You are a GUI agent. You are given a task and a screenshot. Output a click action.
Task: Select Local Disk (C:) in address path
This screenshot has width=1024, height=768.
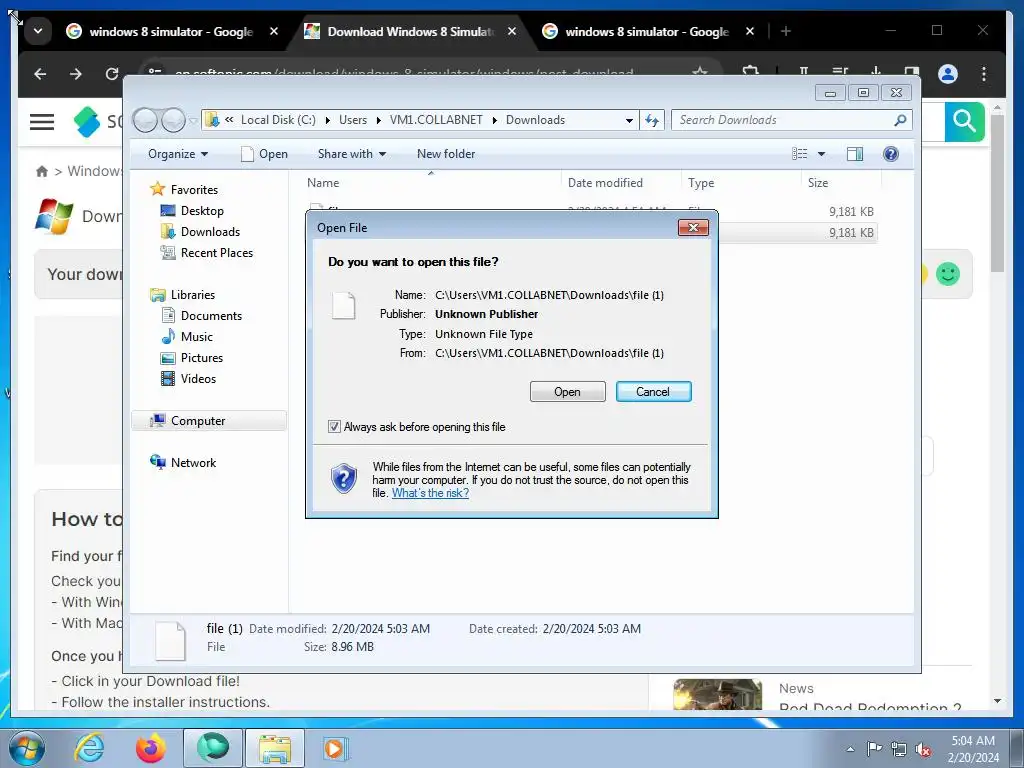coord(278,120)
